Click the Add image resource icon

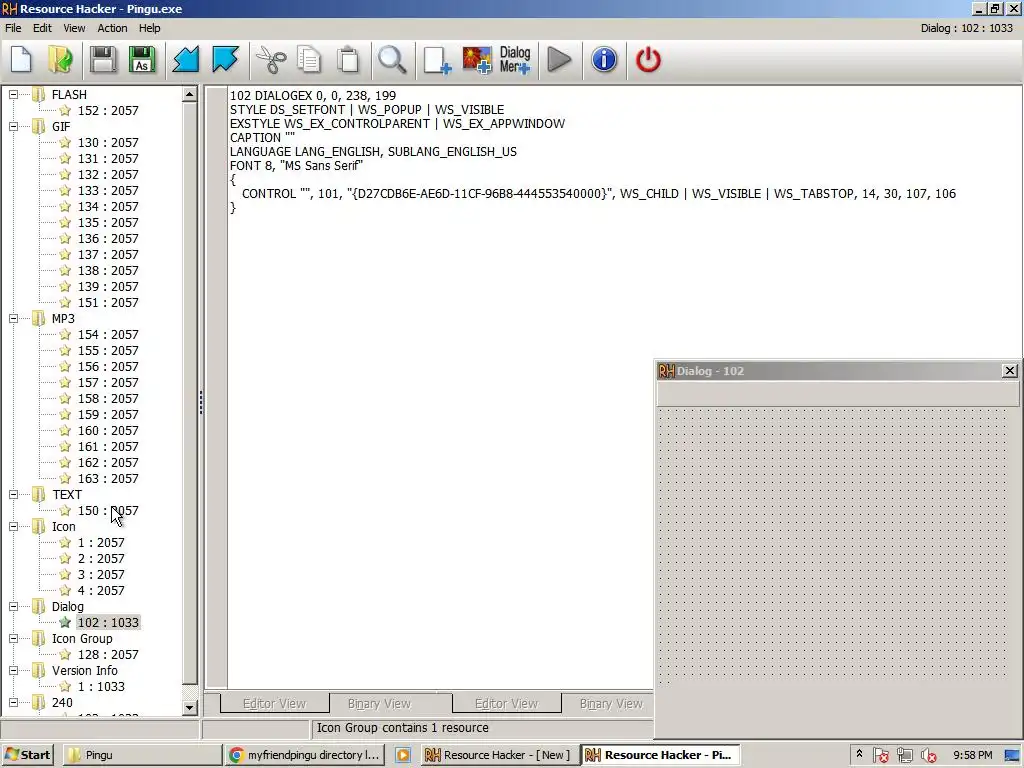click(477, 59)
